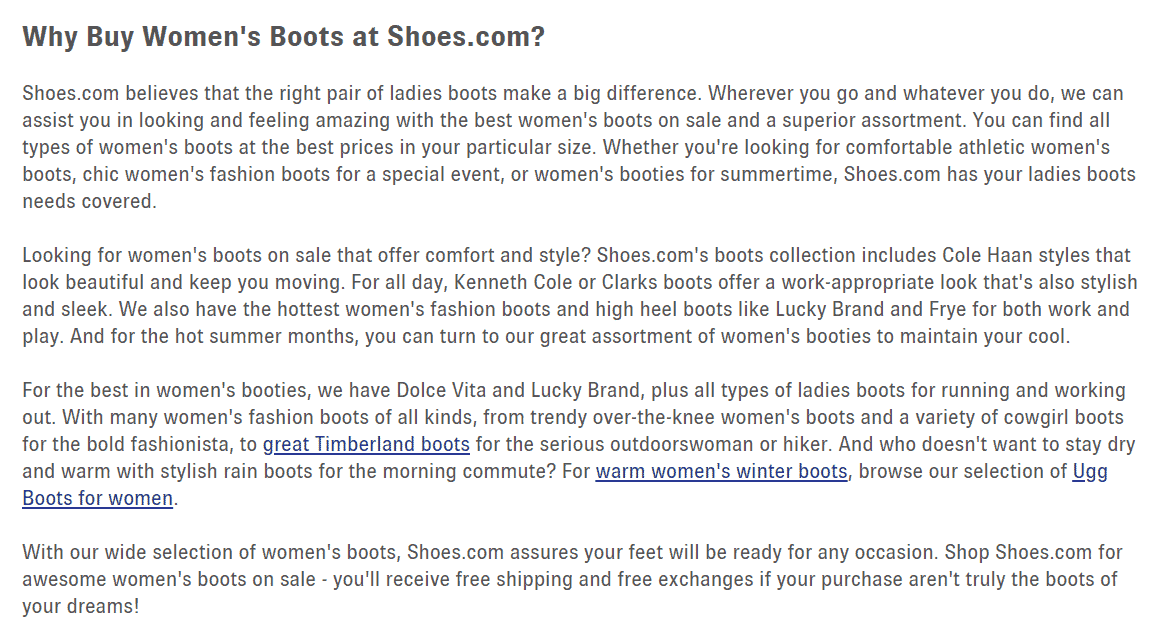Click the words your dreams! at the end

[81, 607]
